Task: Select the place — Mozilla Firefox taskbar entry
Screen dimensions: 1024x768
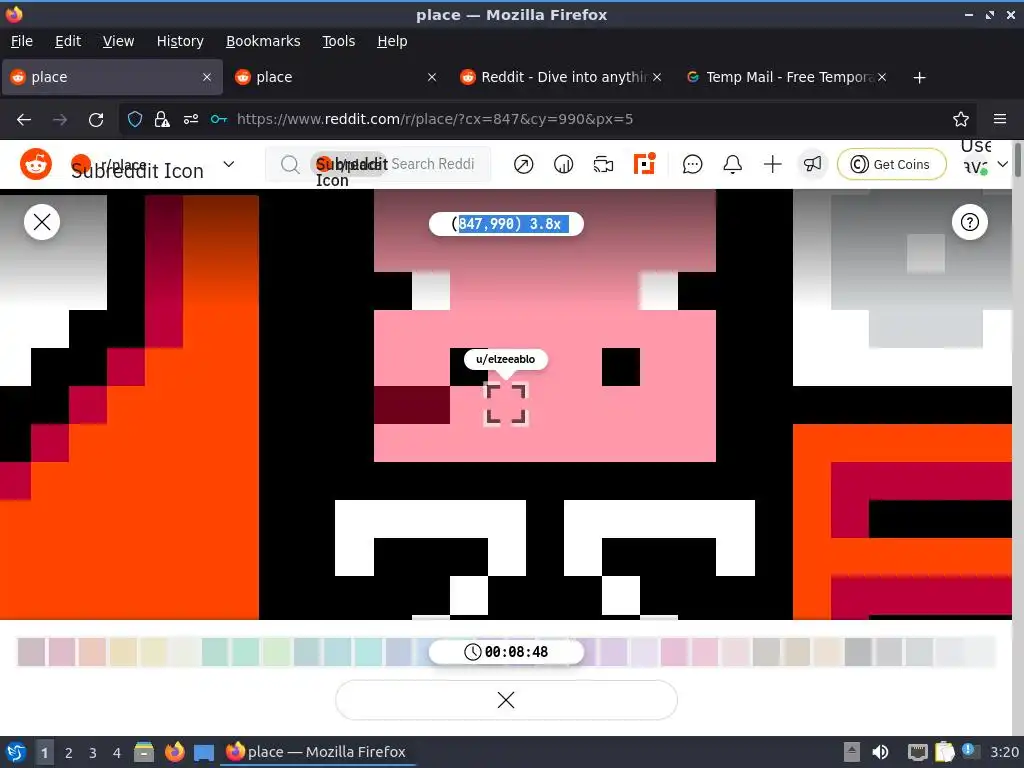Action: point(316,752)
